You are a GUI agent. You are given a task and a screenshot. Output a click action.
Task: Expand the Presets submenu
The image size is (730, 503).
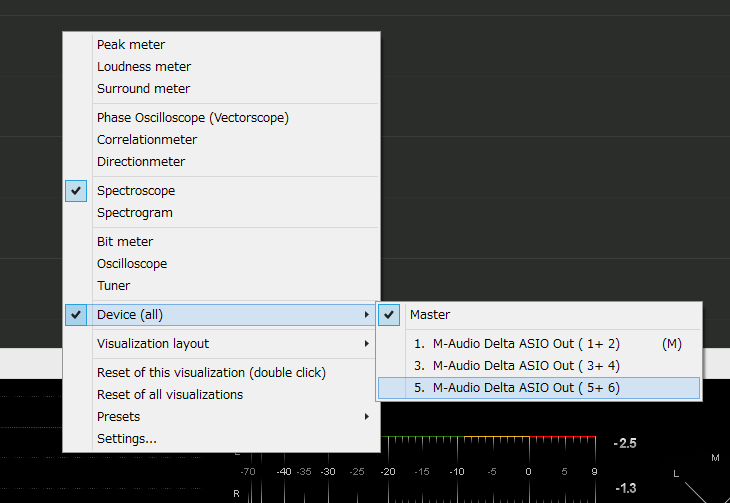pyautogui.click(x=222, y=417)
